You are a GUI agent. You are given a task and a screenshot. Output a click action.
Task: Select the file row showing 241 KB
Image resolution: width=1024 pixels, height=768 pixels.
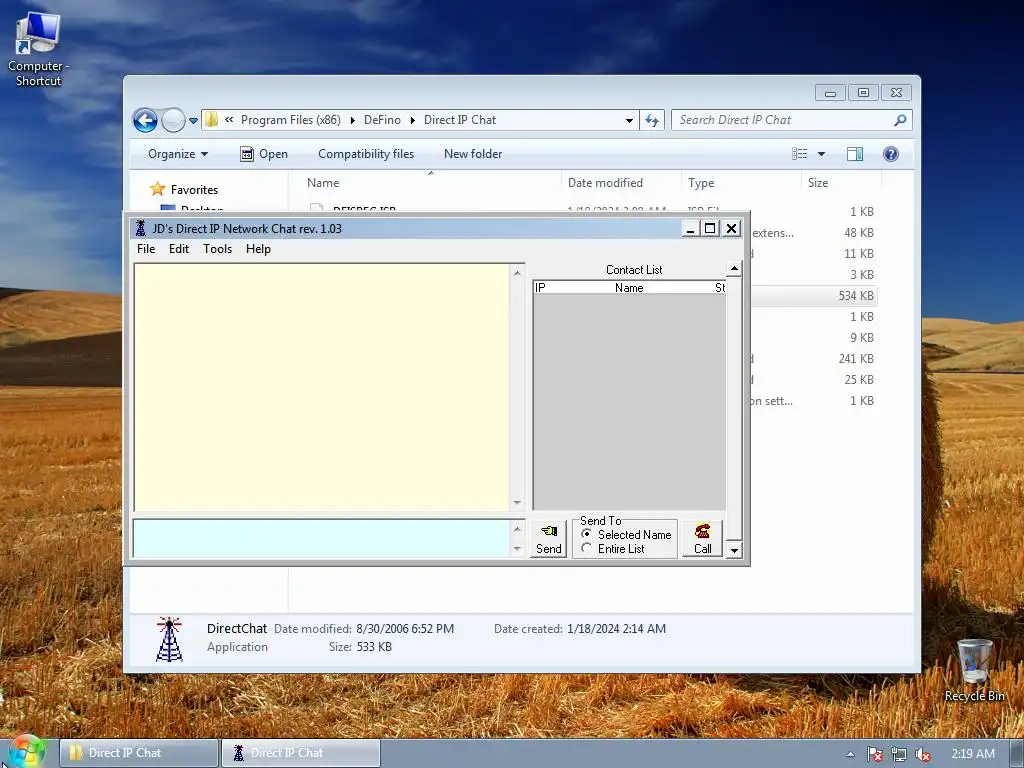point(812,359)
